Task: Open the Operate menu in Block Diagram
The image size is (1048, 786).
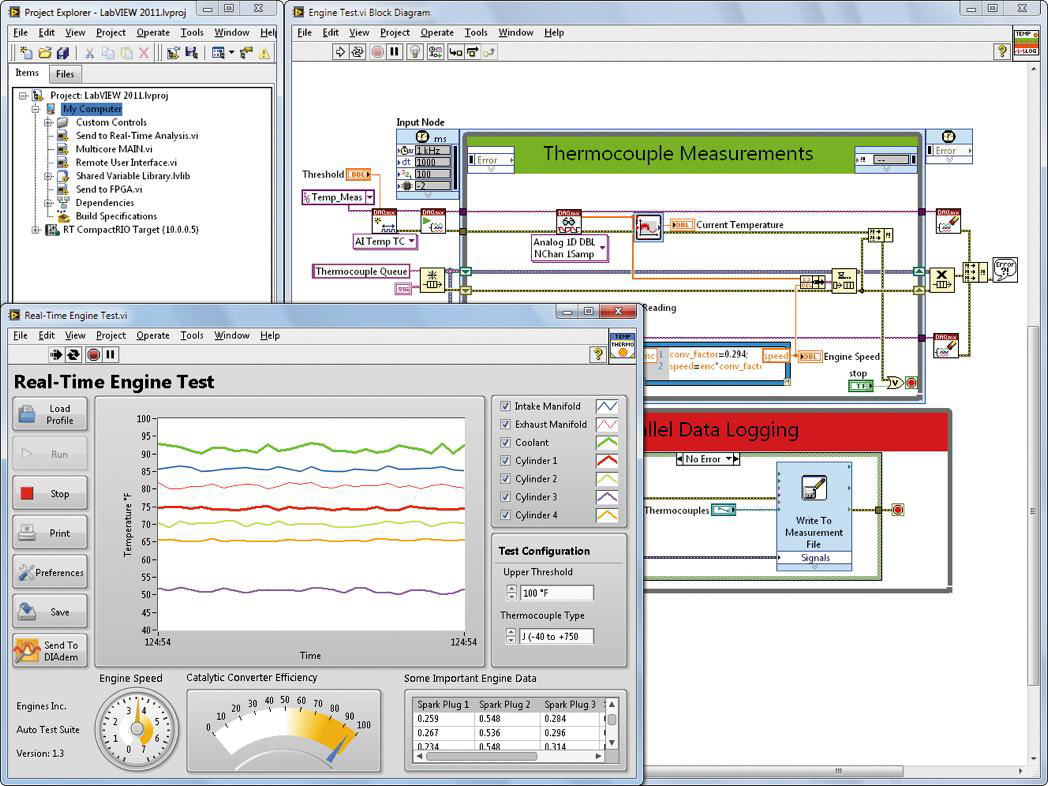Action: (x=436, y=32)
